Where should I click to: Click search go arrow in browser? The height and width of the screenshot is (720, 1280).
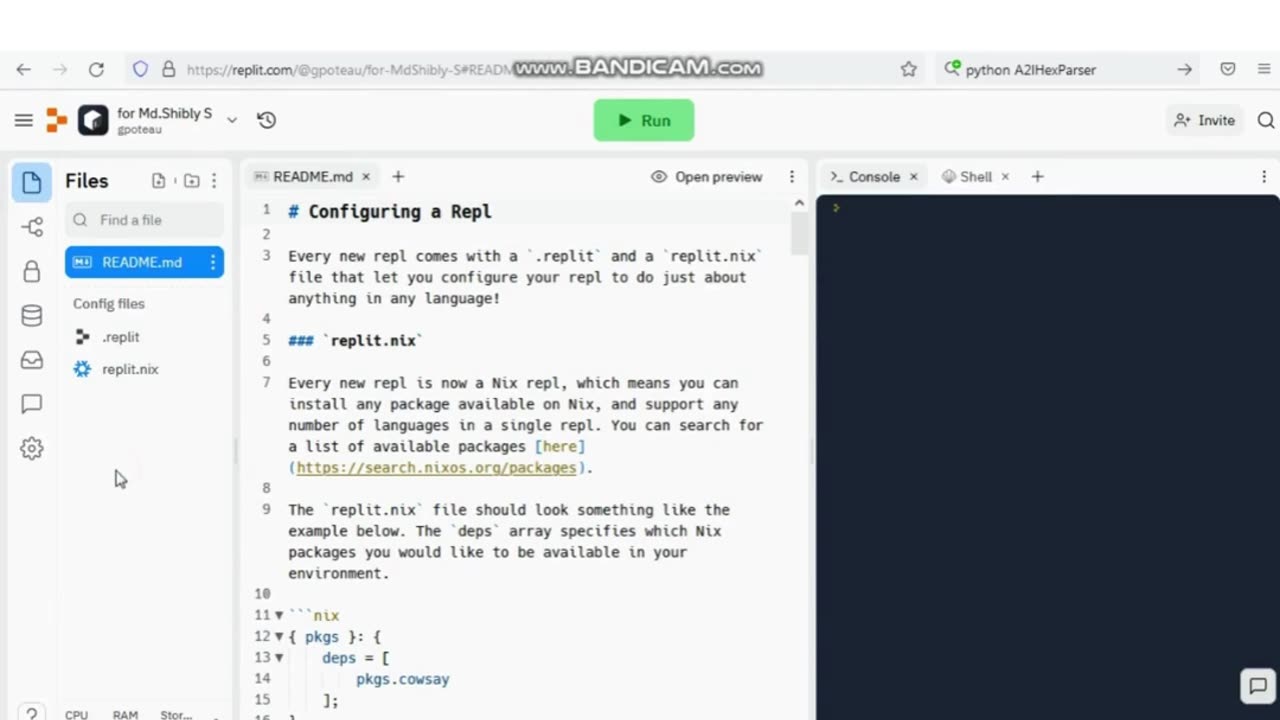click(x=1184, y=69)
